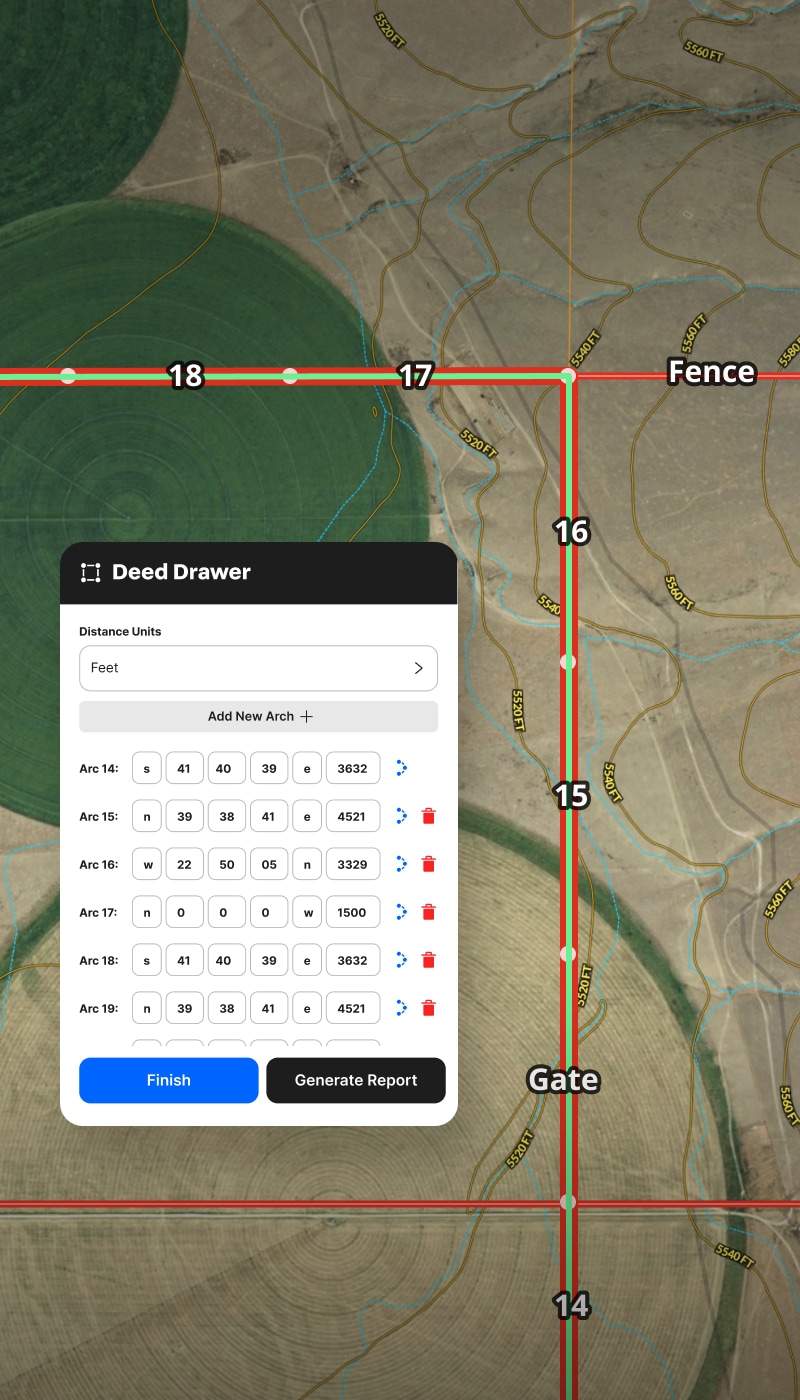Viewport: 800px width, 1400px height.
Task: Click the chevron arrow in the Feet selector
Action: click(x=418, y=668)
